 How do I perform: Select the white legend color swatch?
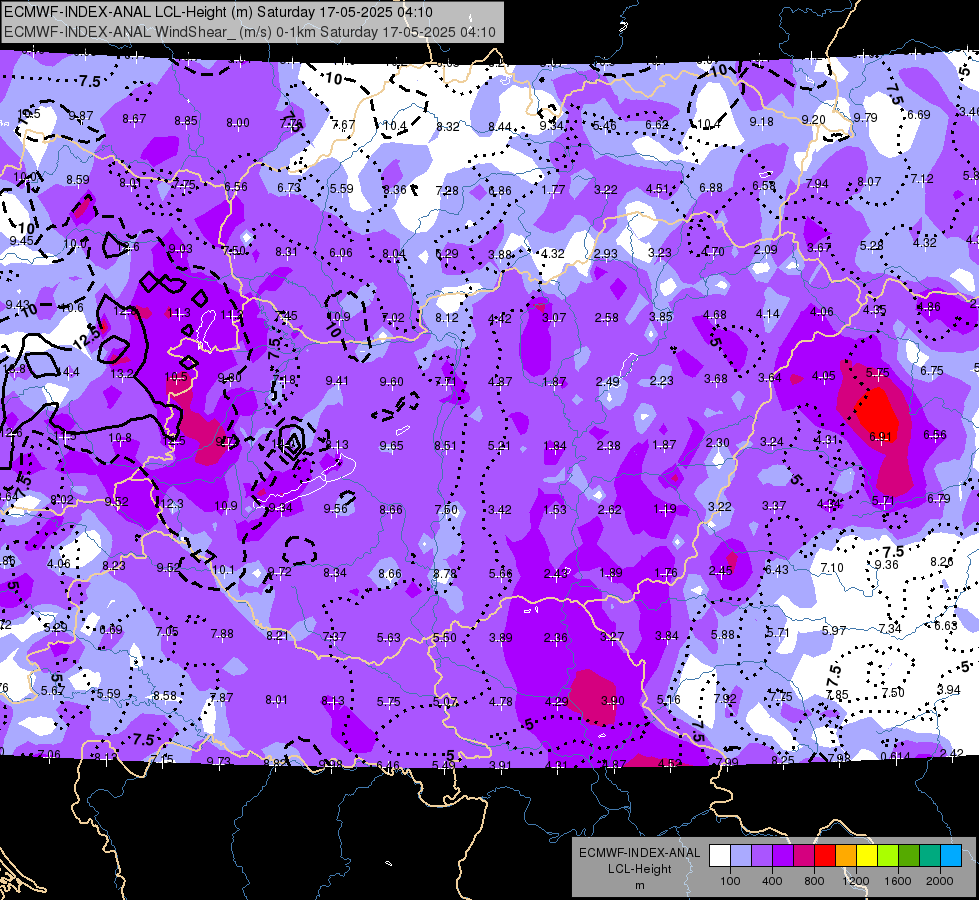coord(719,856)
